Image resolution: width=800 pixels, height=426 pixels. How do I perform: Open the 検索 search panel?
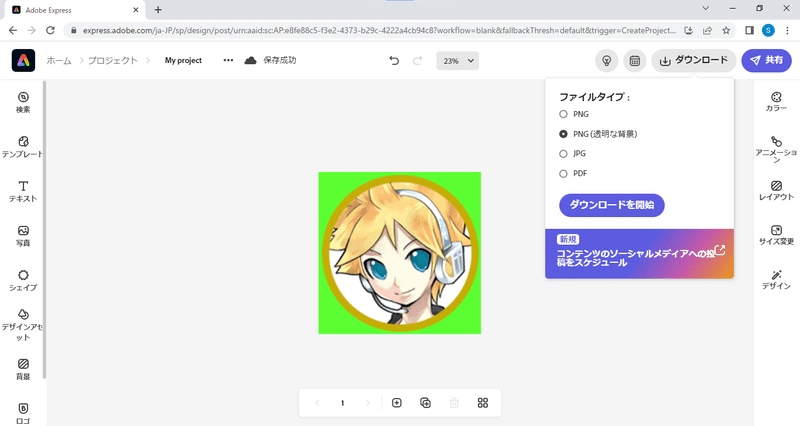23,102
